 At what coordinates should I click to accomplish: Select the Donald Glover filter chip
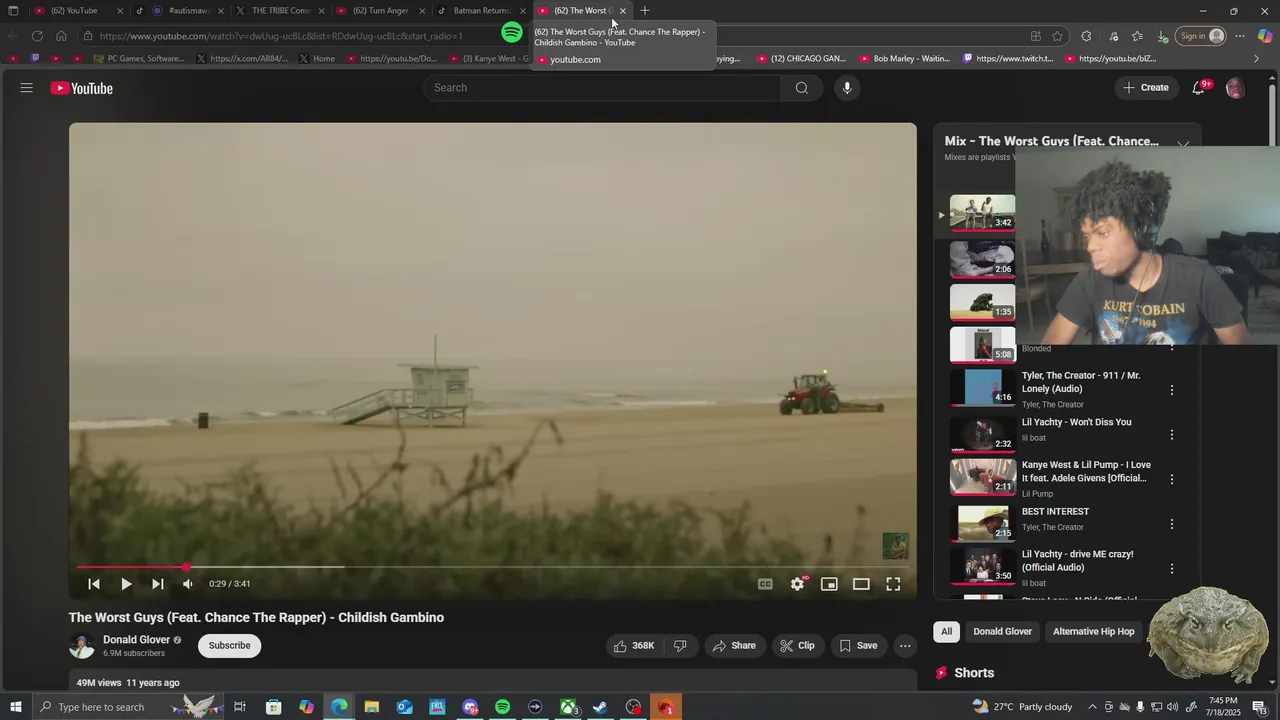[x=1002, y=632]
